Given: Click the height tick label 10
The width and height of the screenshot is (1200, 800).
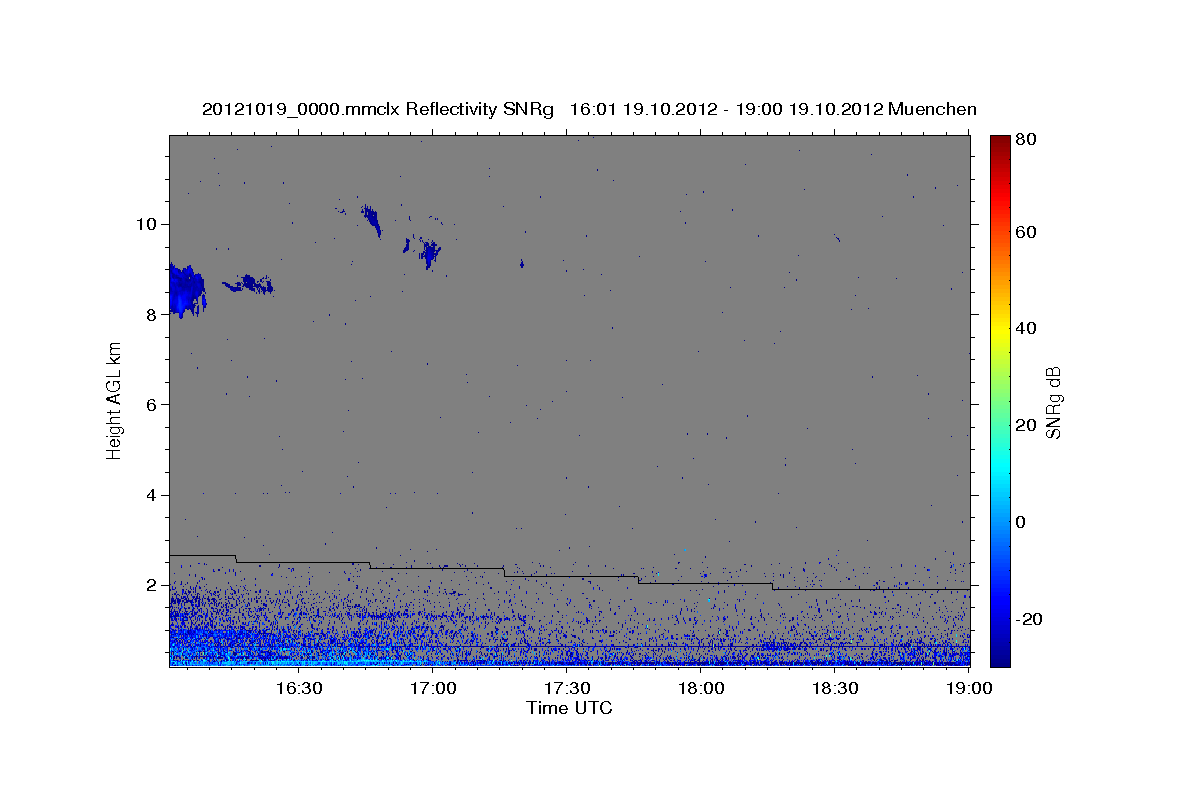Looking at the screenshot, I should [x=149, y=223].
